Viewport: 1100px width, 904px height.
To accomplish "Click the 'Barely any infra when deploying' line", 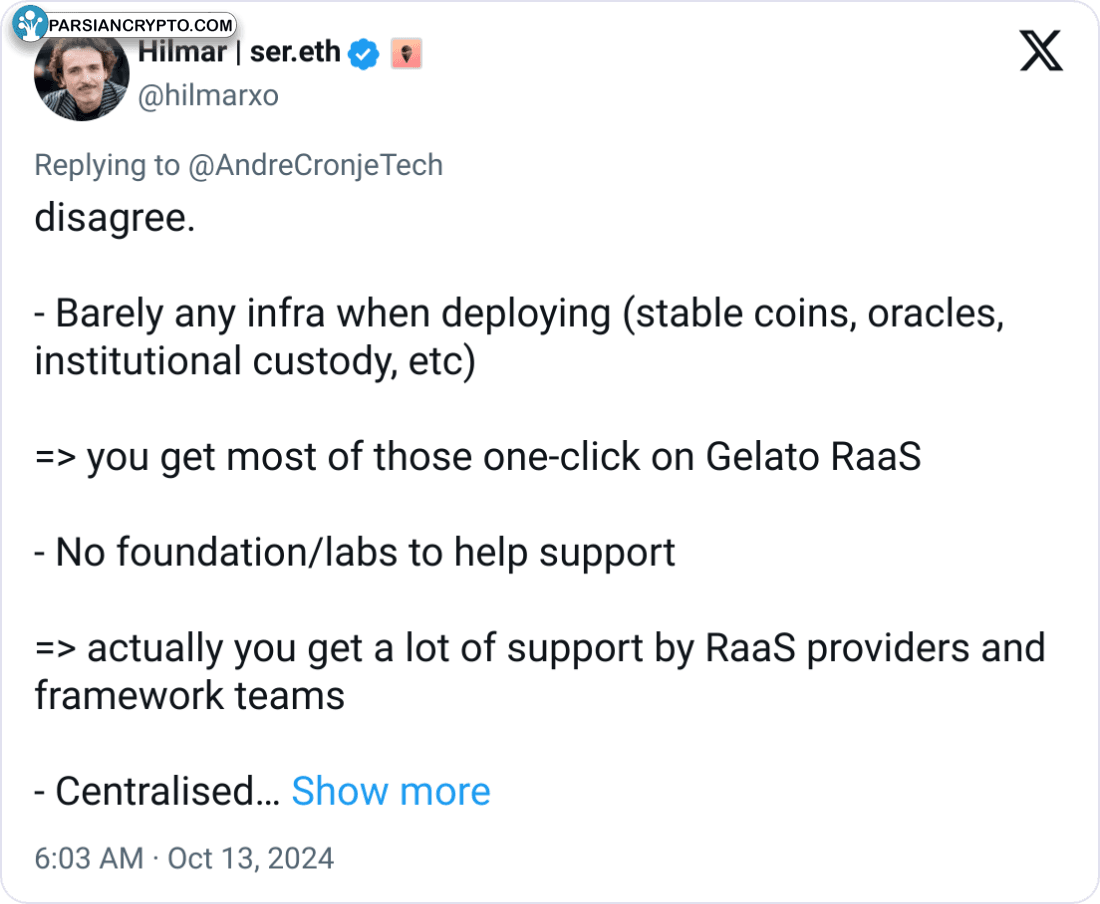I will coord(332,313).
